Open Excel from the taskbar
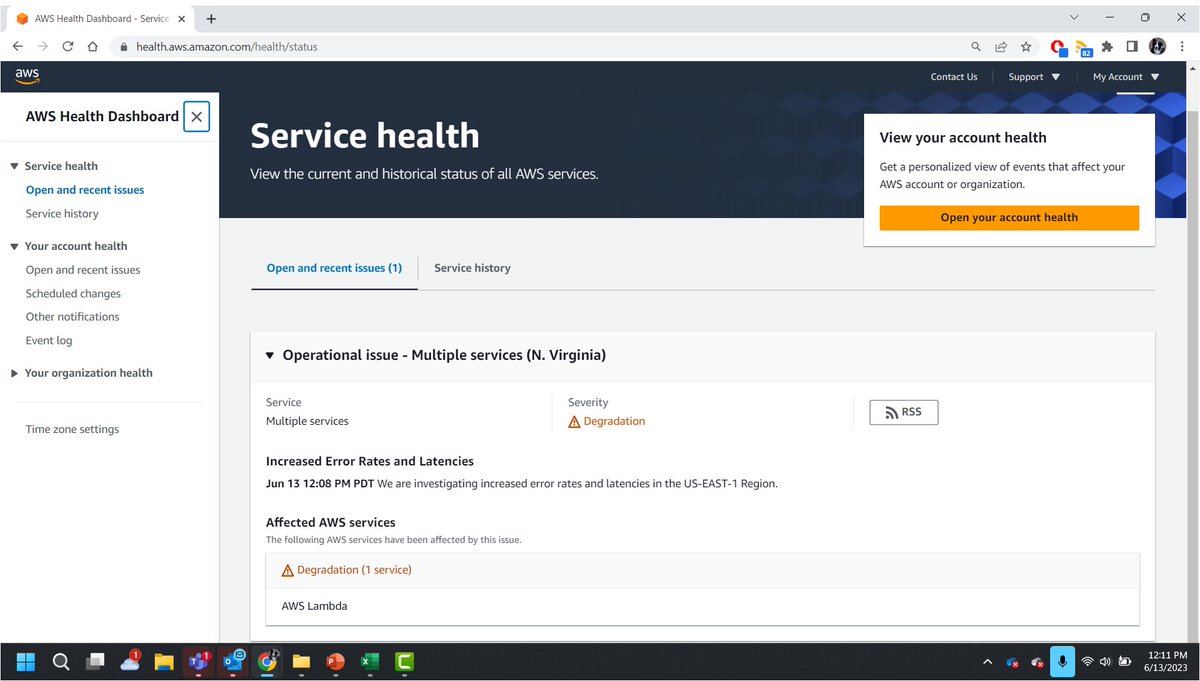The image size is (1200, 681). [369, 661]
